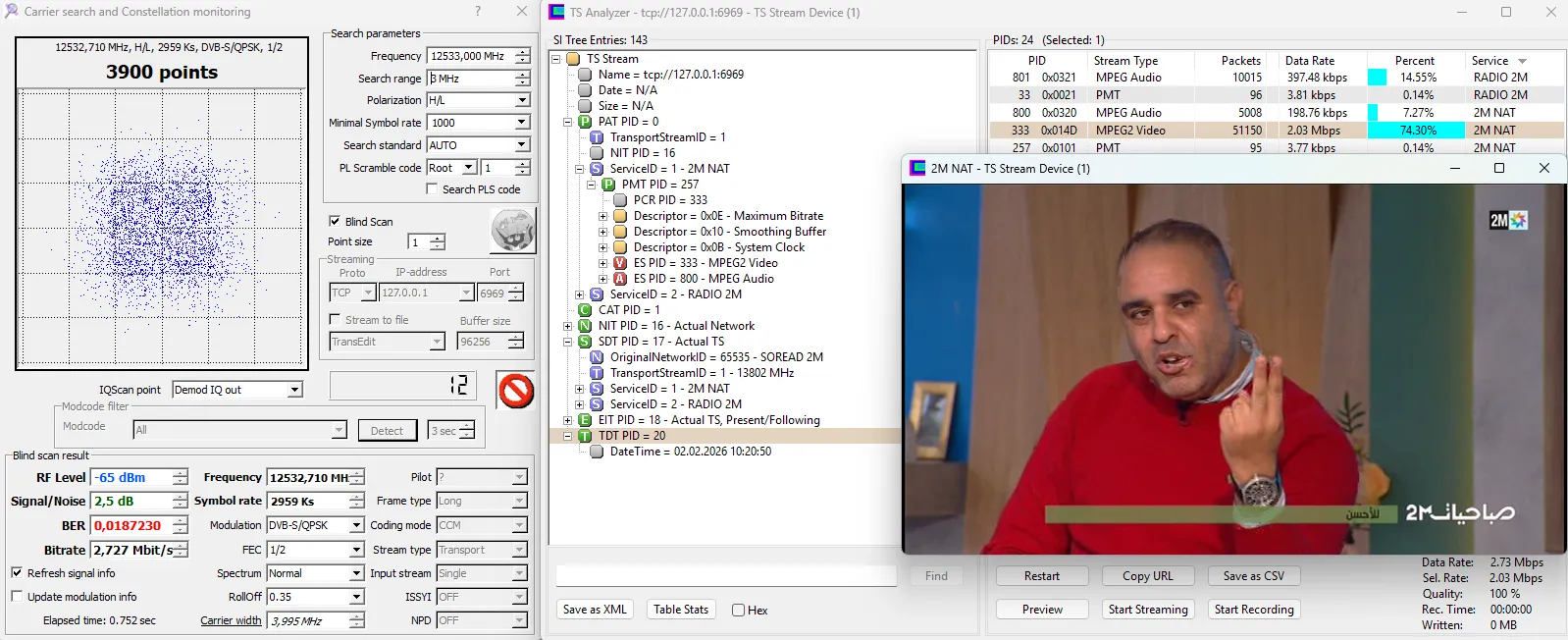Enable the Search PLS code checkbox
The width and height of the screenshot is (1568, 640).
coord(432,189)
